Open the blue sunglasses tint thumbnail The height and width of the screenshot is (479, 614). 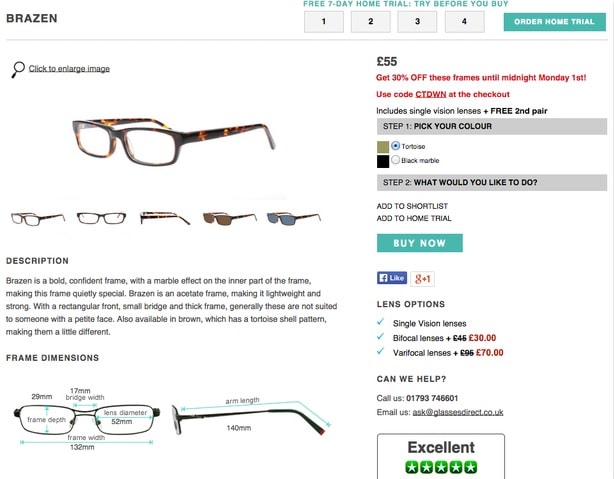[x=294, y=218]
